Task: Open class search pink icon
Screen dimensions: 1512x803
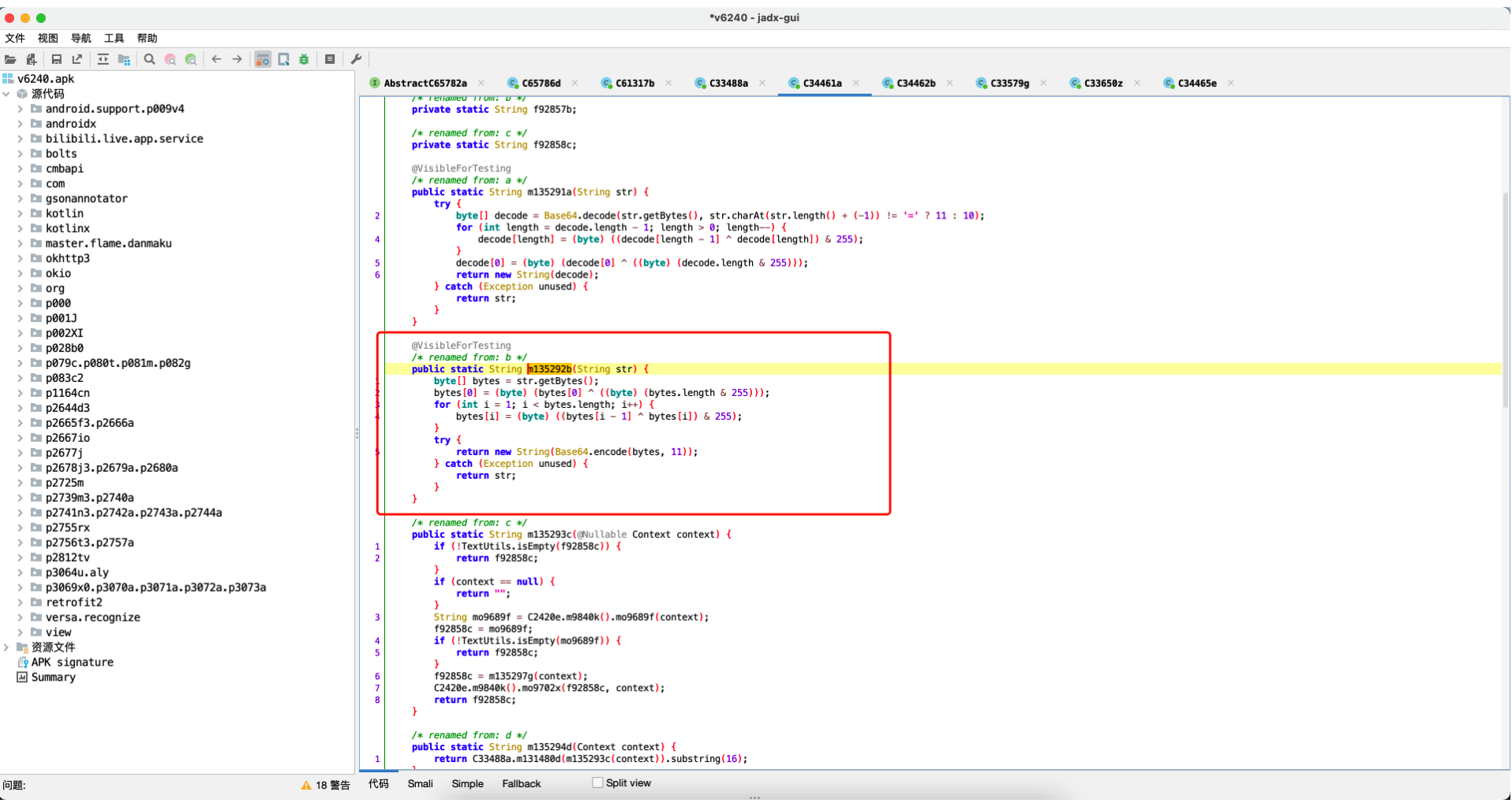Action: (x=170, y=59)
